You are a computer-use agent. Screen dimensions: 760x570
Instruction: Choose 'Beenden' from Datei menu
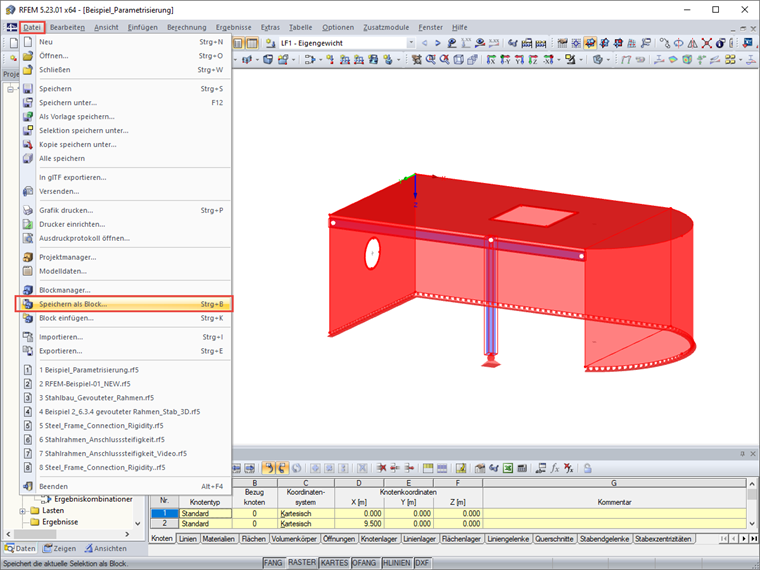125,486
